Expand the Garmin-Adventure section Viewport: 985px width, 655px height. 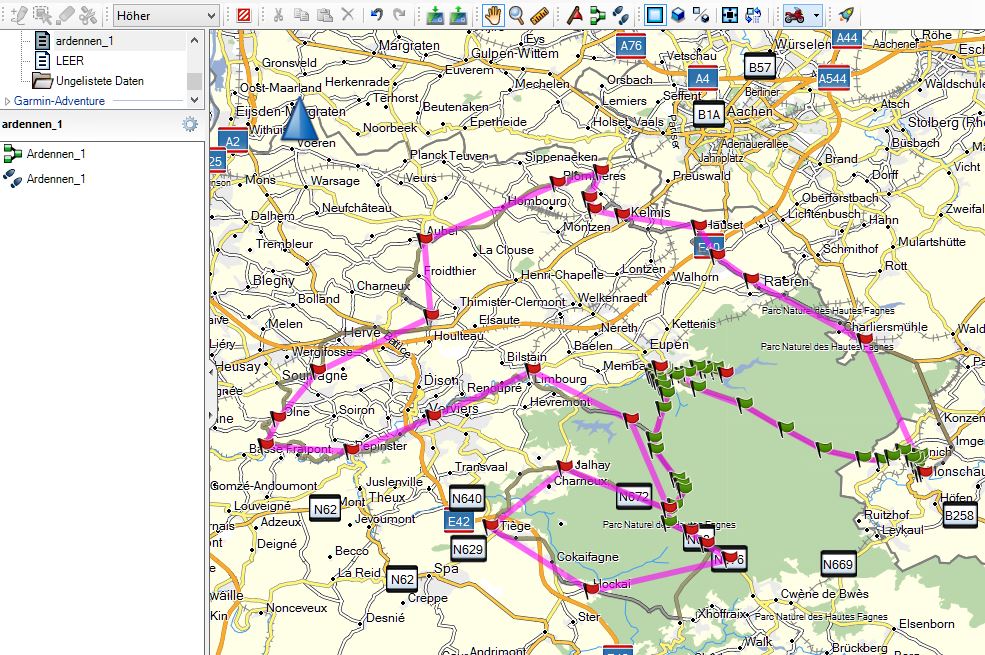coord(8,101)
